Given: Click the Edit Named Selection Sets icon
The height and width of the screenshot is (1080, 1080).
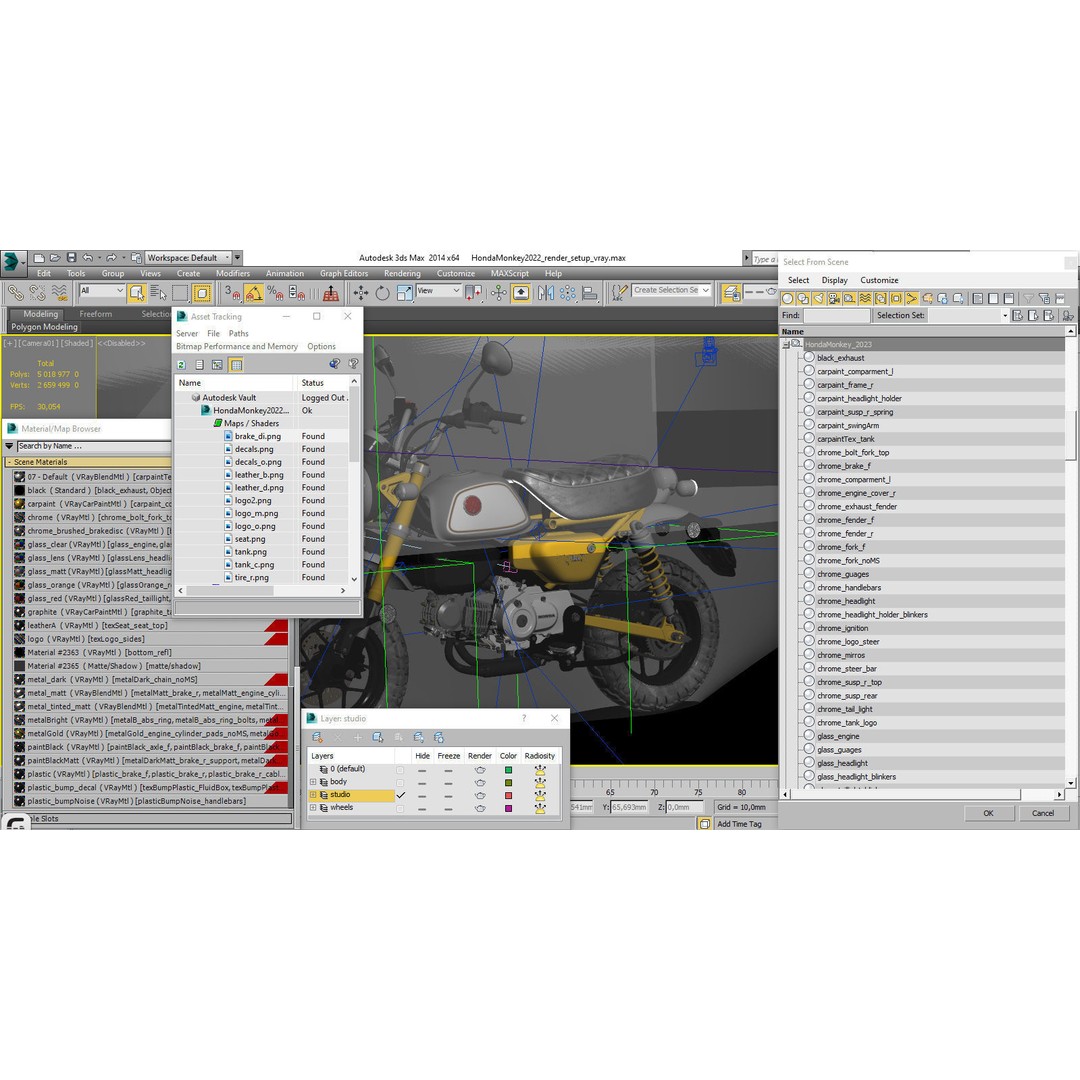Looking at the screenshot, I should [619, 293].
